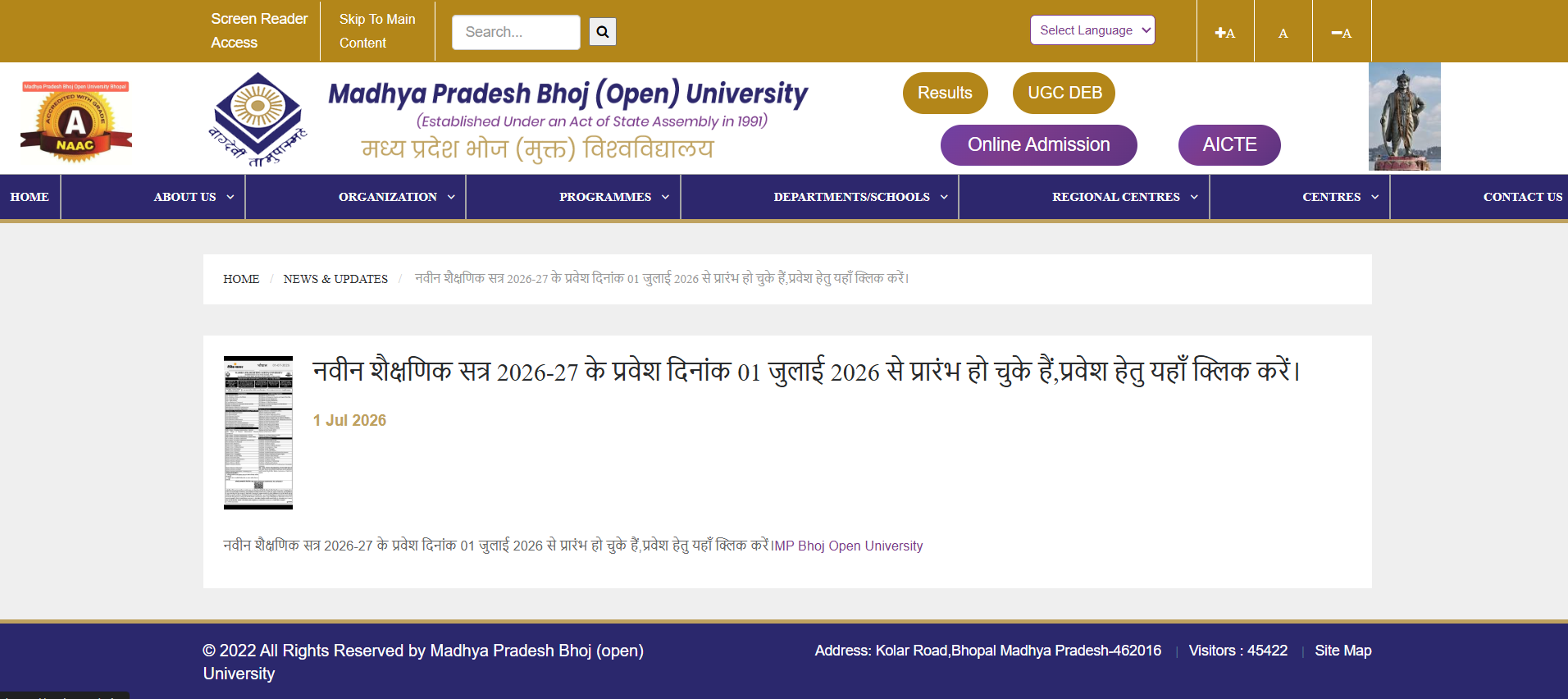
Task: Expand the Programmes menu
Action: coord(614,197)
